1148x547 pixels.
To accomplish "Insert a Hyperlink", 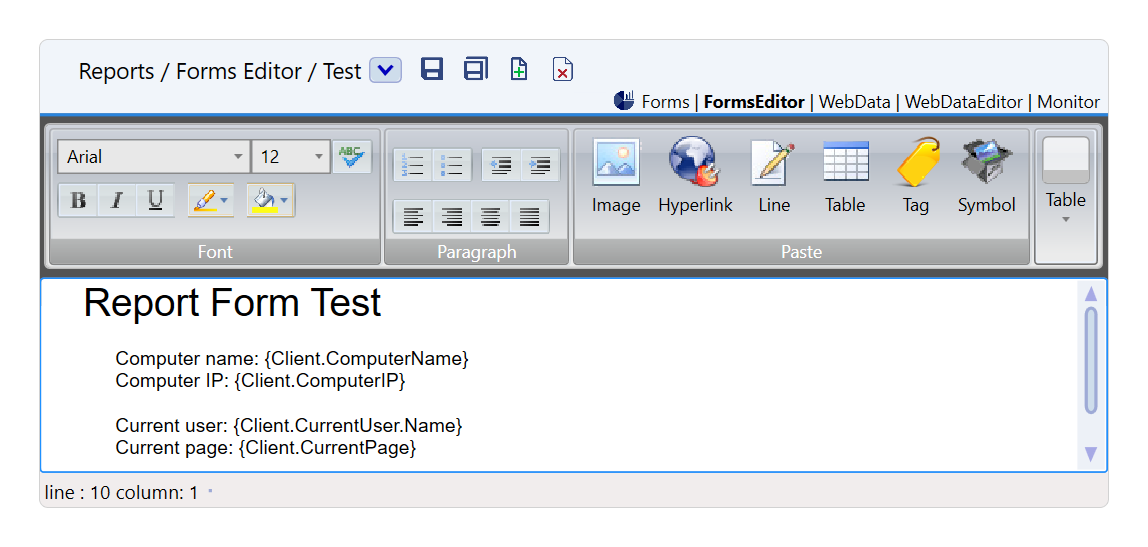I will click(695, 177).
